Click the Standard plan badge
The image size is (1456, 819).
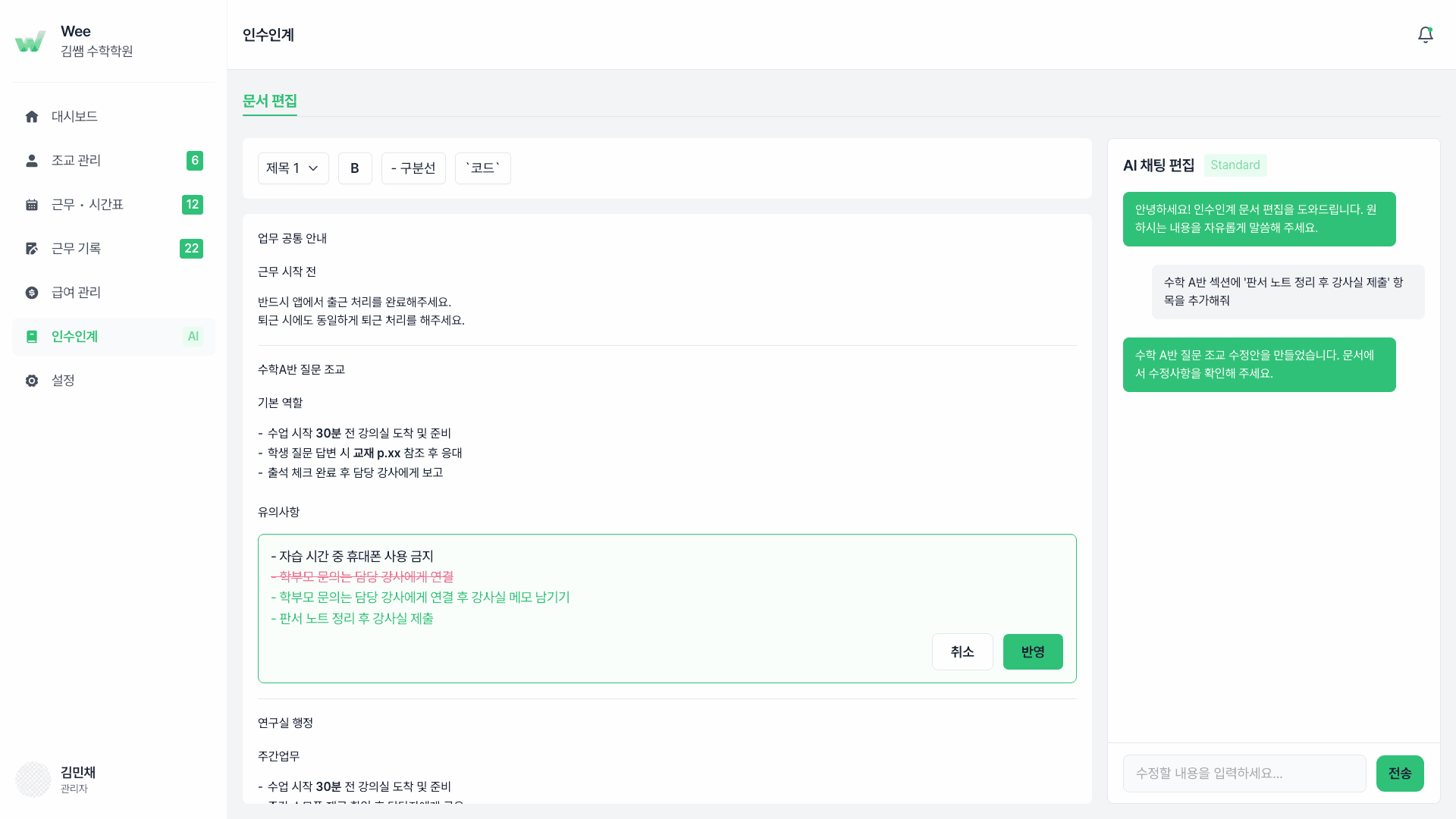pyautogui.click(x=1235, y=165)
